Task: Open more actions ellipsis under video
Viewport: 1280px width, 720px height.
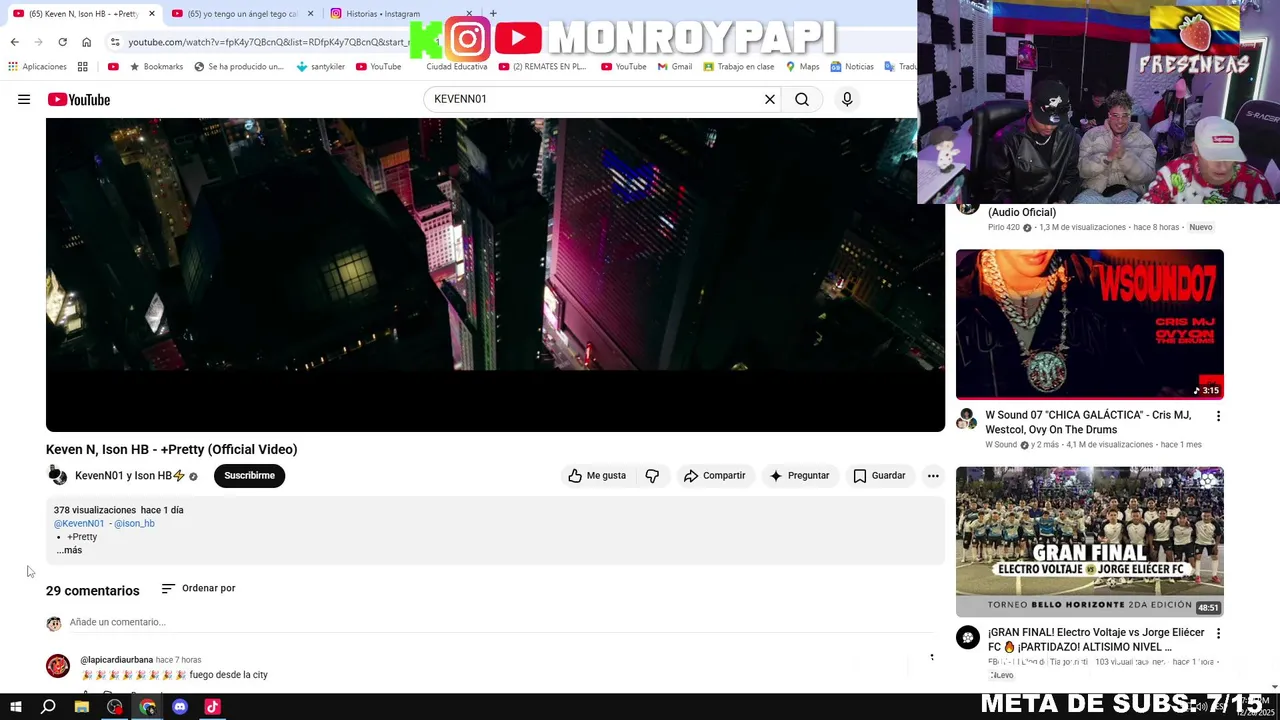Action: 933,476
